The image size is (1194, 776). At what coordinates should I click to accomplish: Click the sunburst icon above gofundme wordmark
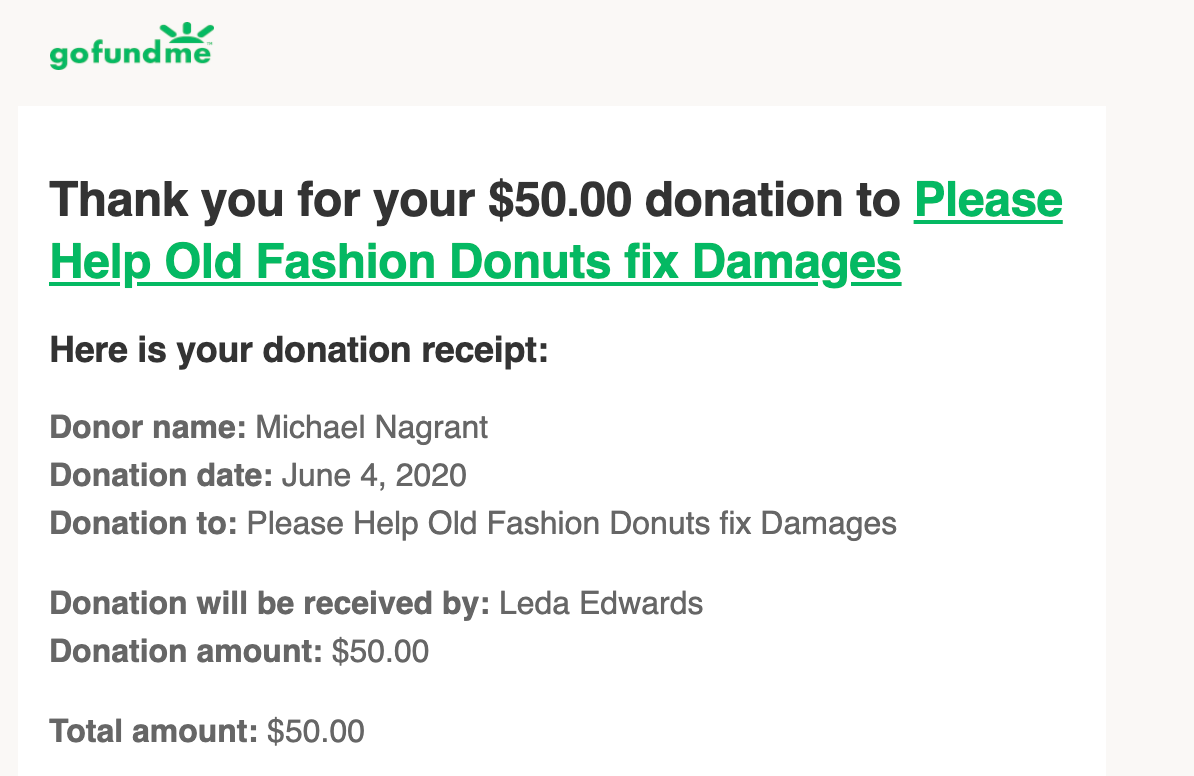[187, 32]
